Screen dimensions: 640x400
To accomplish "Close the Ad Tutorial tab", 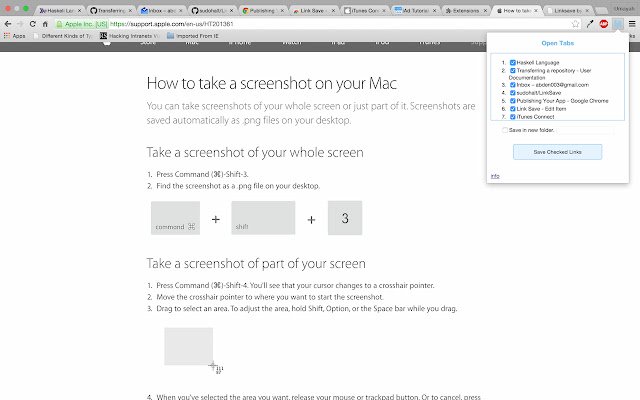I will (x=434, y=11).
